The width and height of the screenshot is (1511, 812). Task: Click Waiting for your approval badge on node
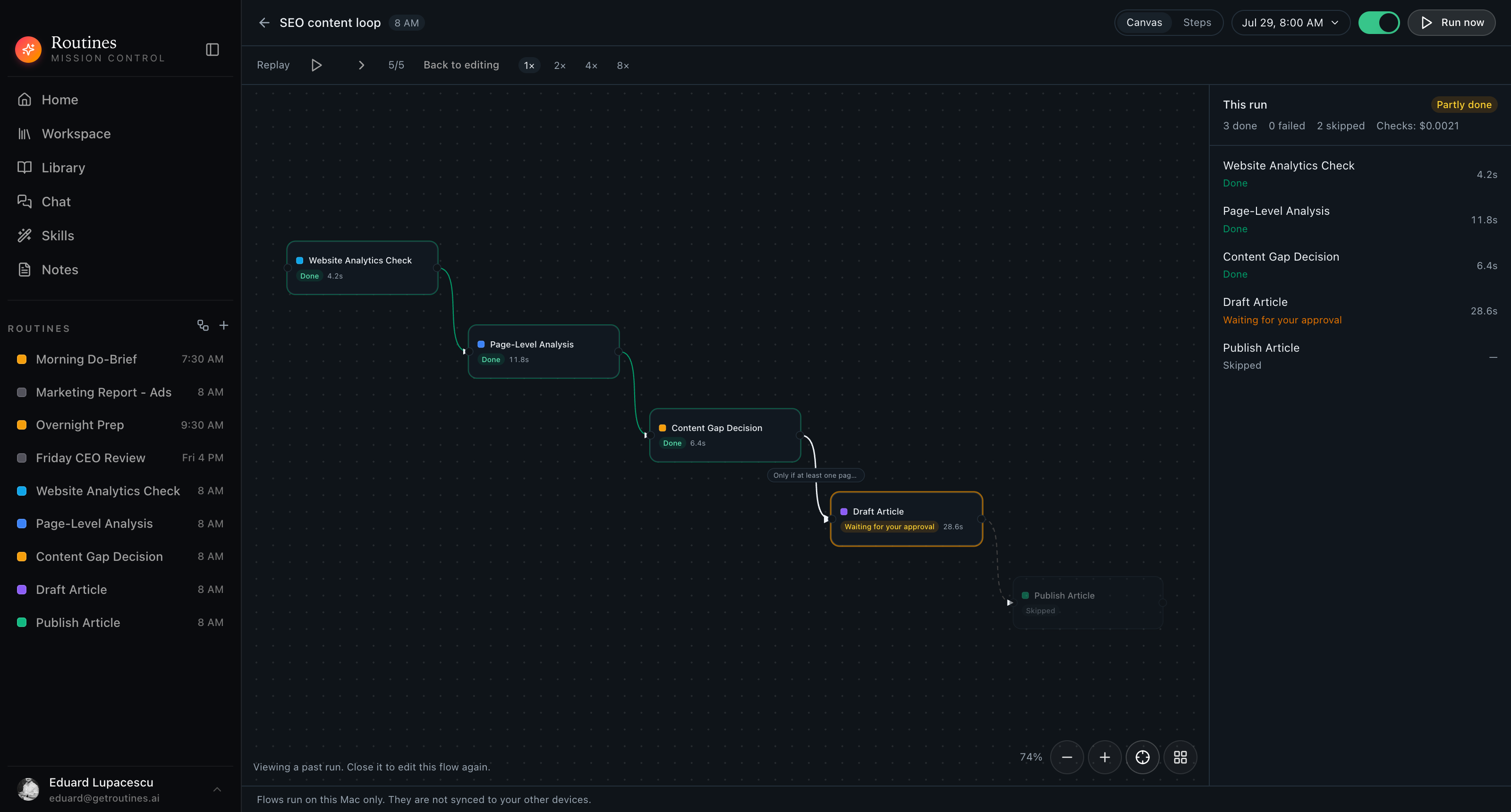click(889, 526)
